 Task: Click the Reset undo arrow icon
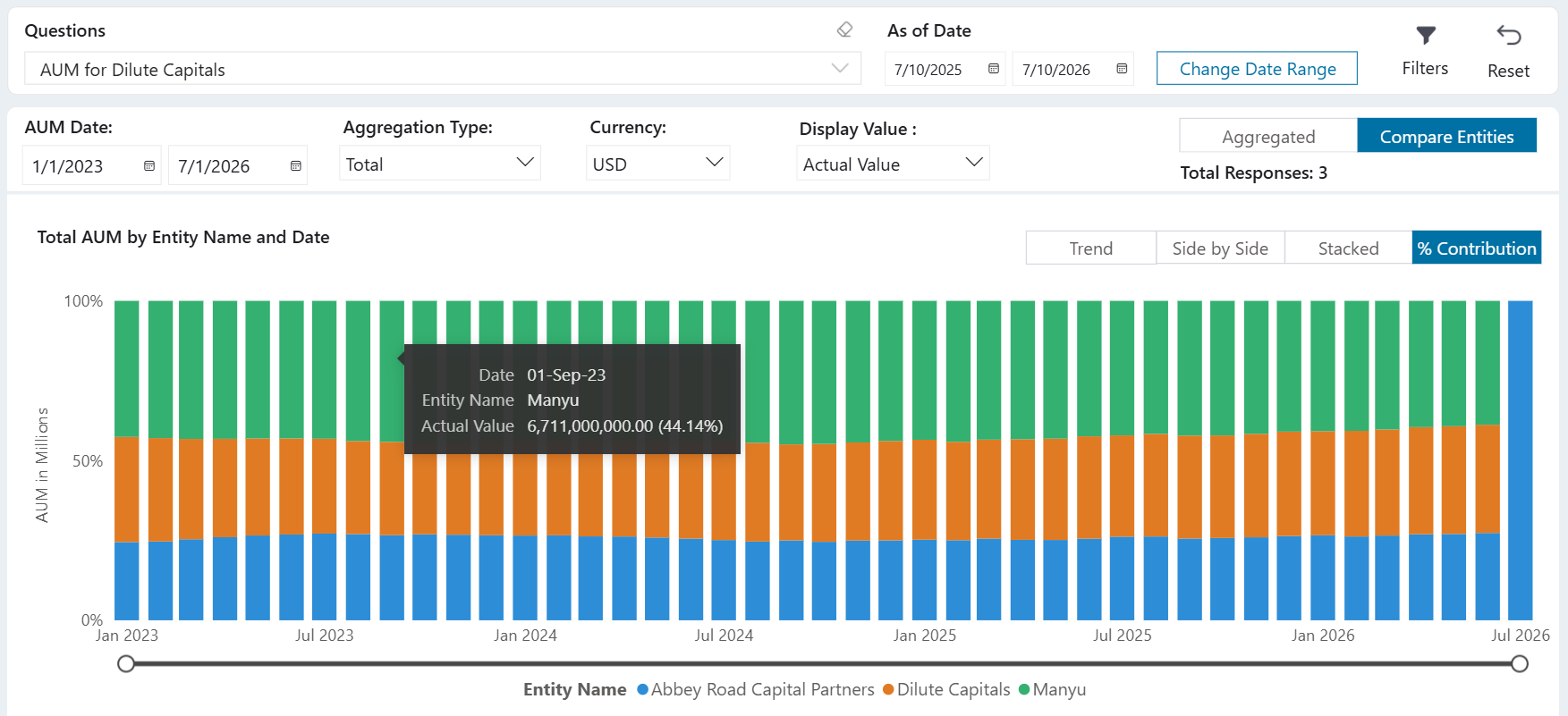(x=1509, y=36)
